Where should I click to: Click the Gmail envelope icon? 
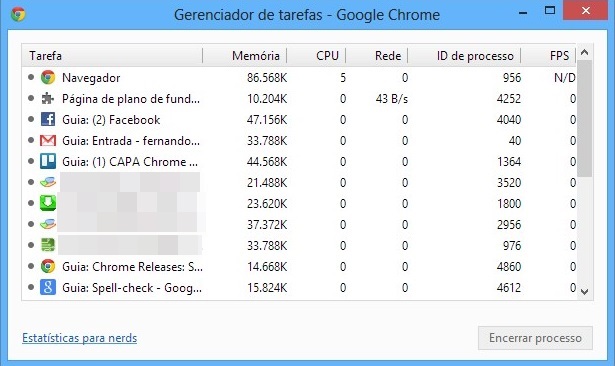coord(48,141)
